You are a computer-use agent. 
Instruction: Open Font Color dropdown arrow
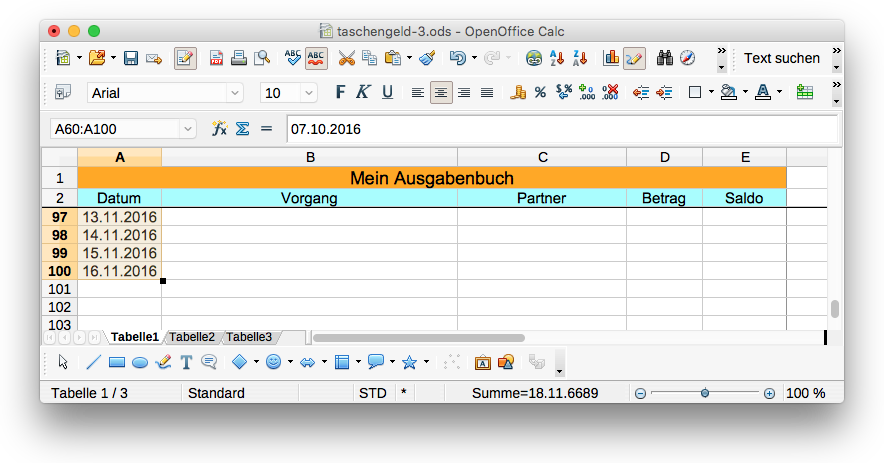tap(780, 92)
